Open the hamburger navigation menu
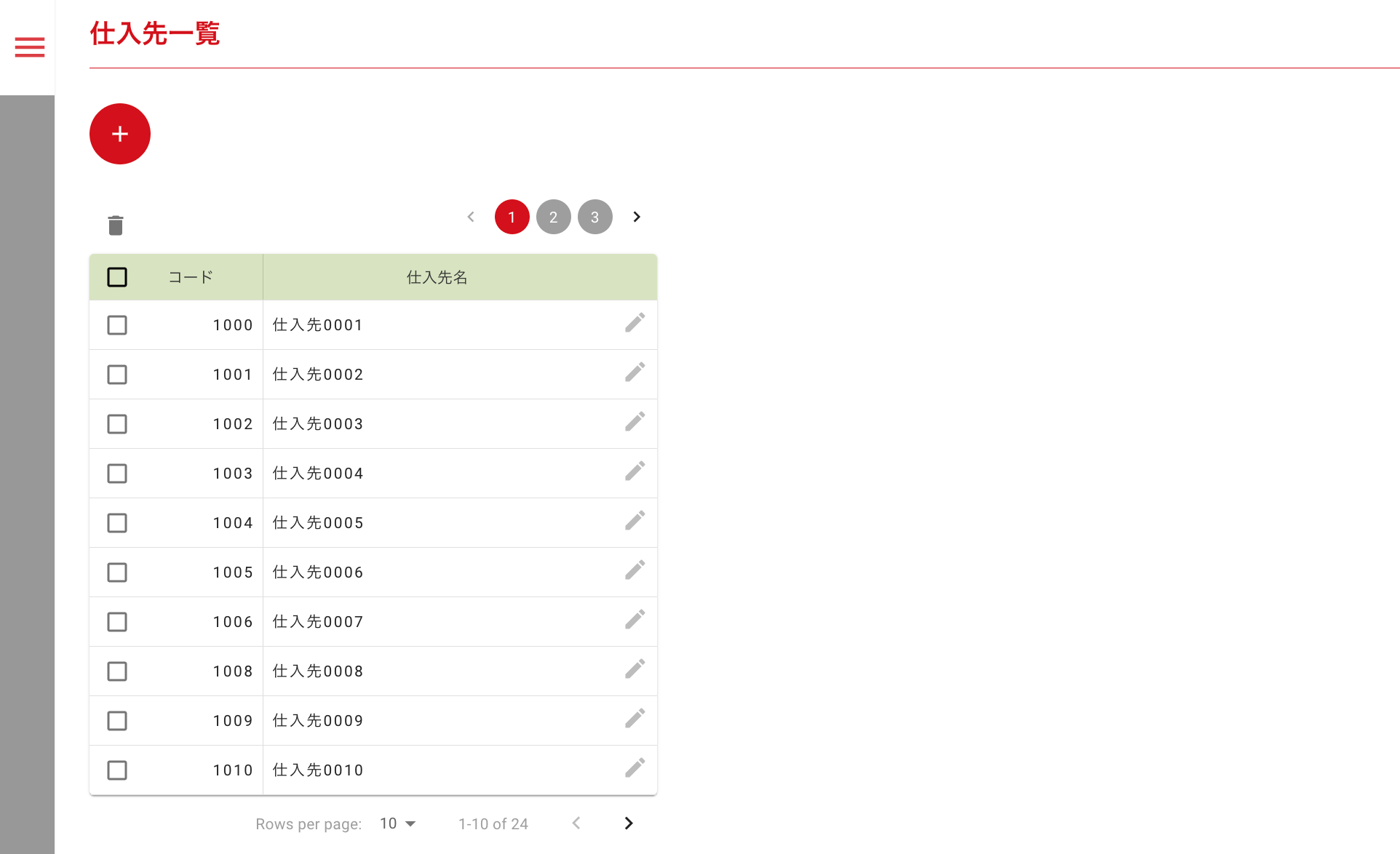The height and width of the screenshot is (854, 1400). coord(30,47)
